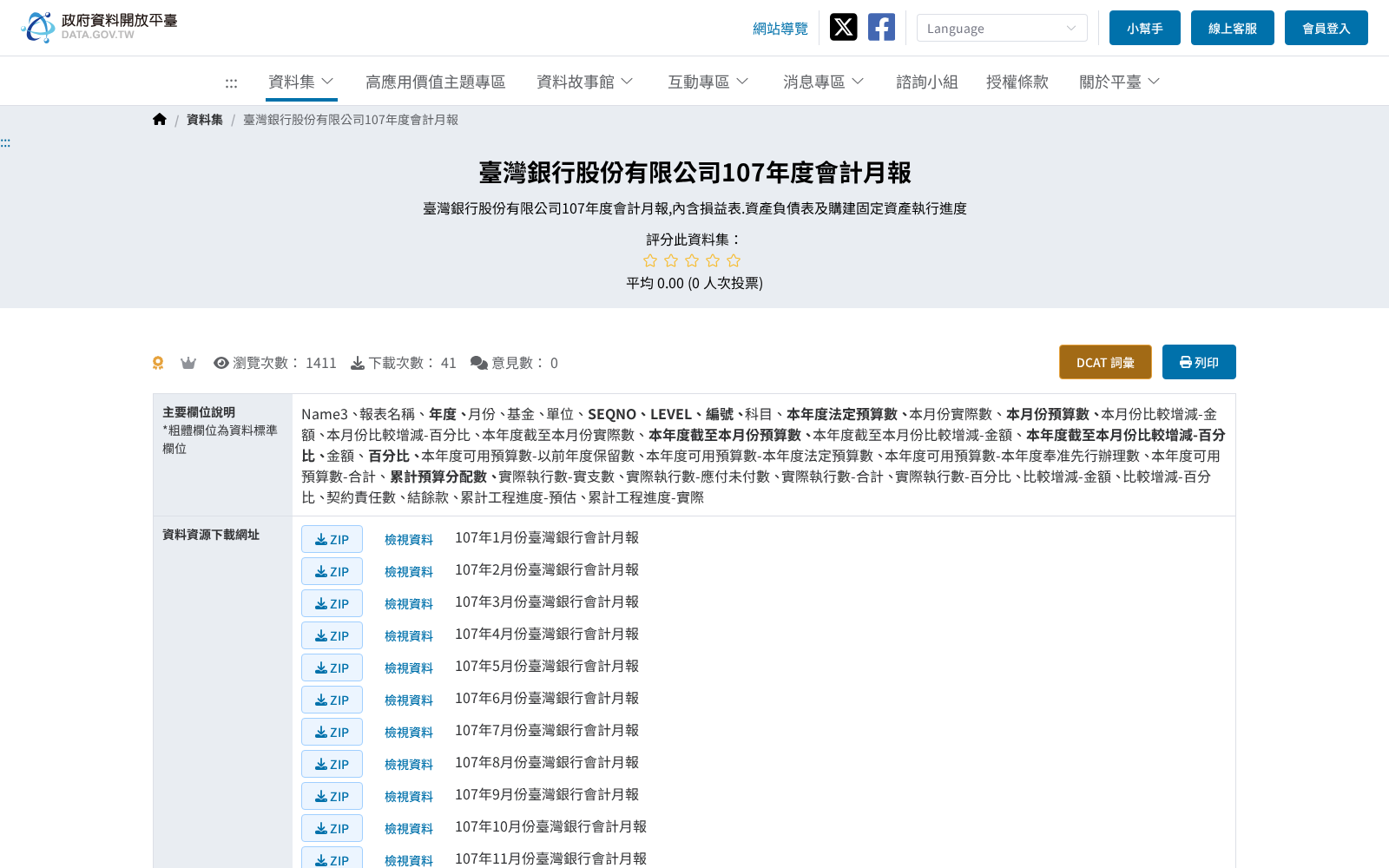The image size is (1389, 868).
Task: Click the gold medal badge icon
Action: (x=158, y=363)
